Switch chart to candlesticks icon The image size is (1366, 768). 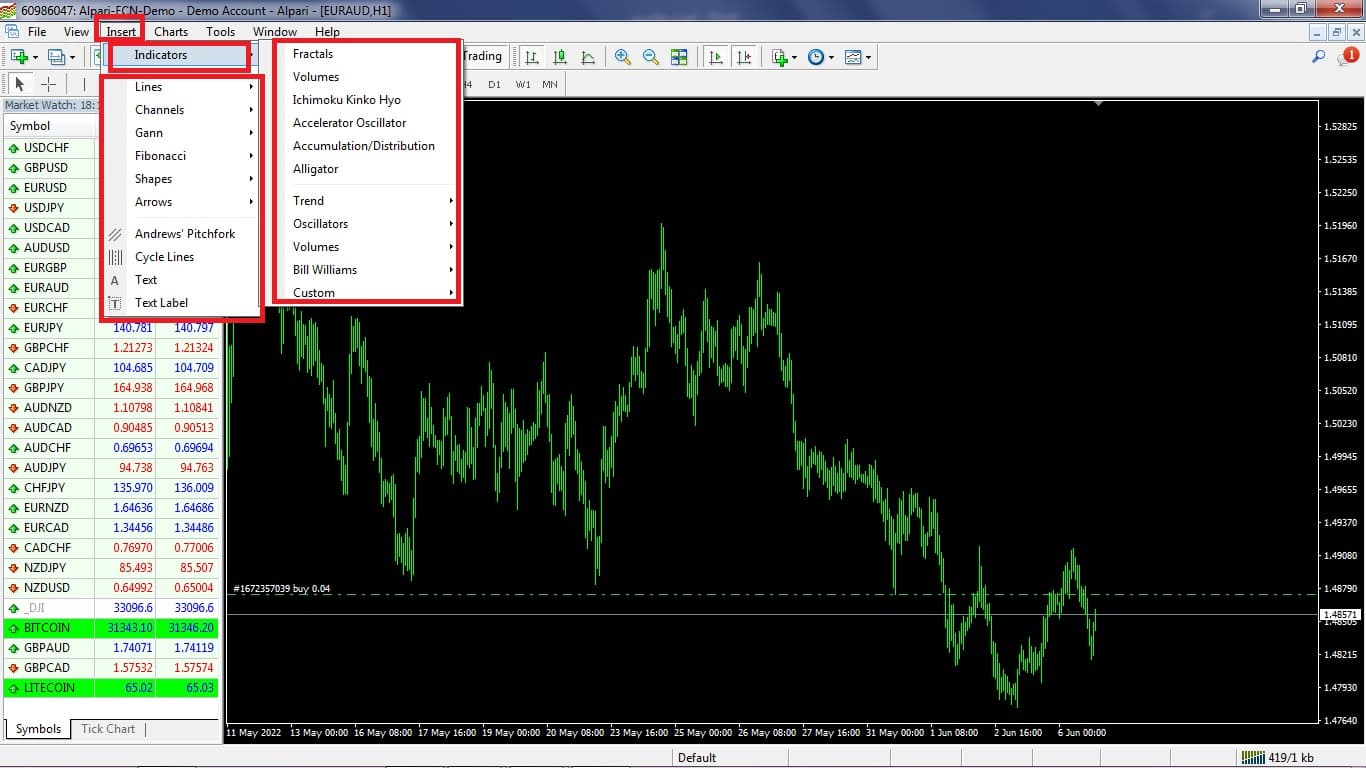560,57
